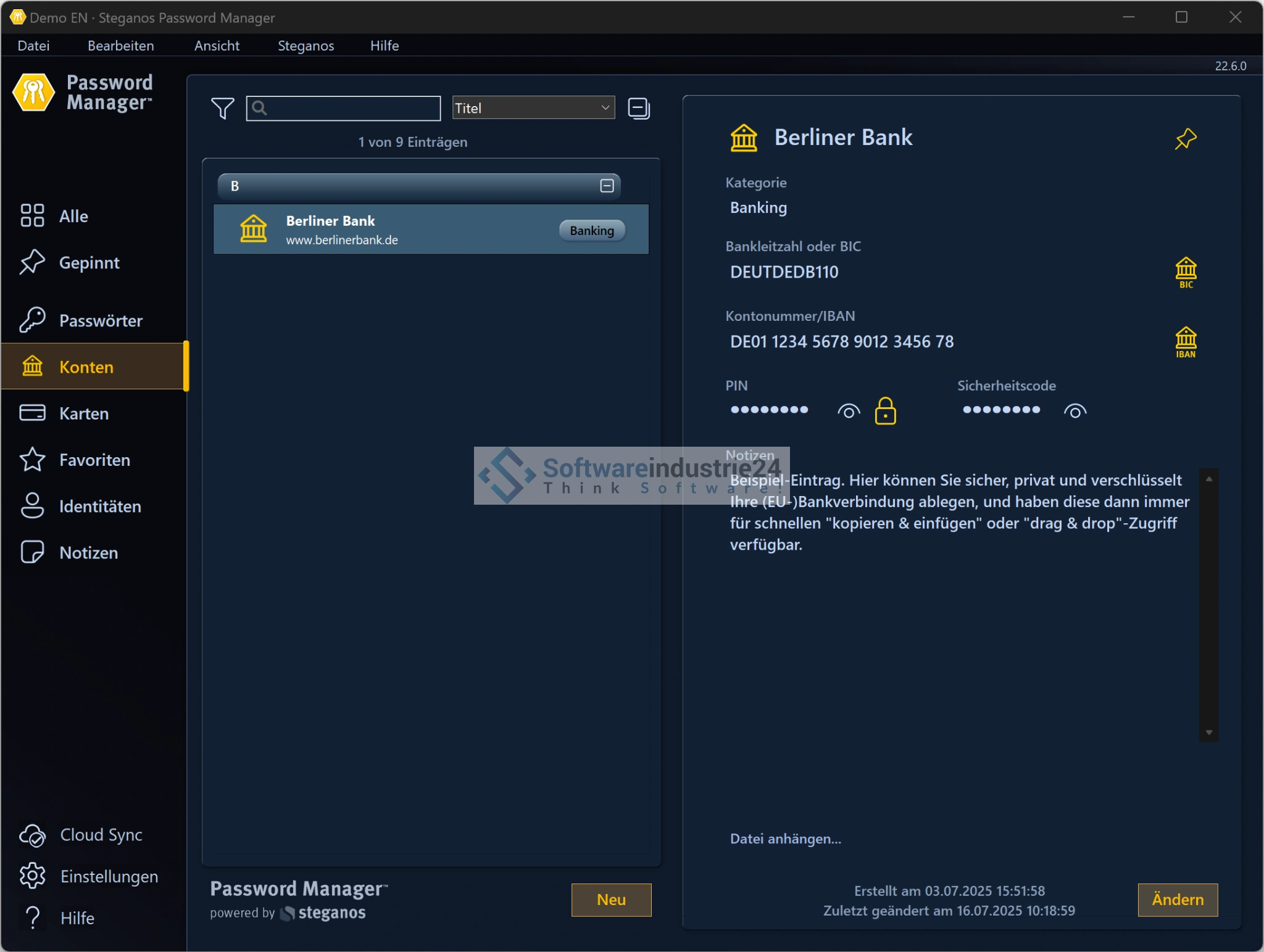Reveal the PIN with the eye icon
This screenshot has height=952, width=1264.
[x=849, y=411]
